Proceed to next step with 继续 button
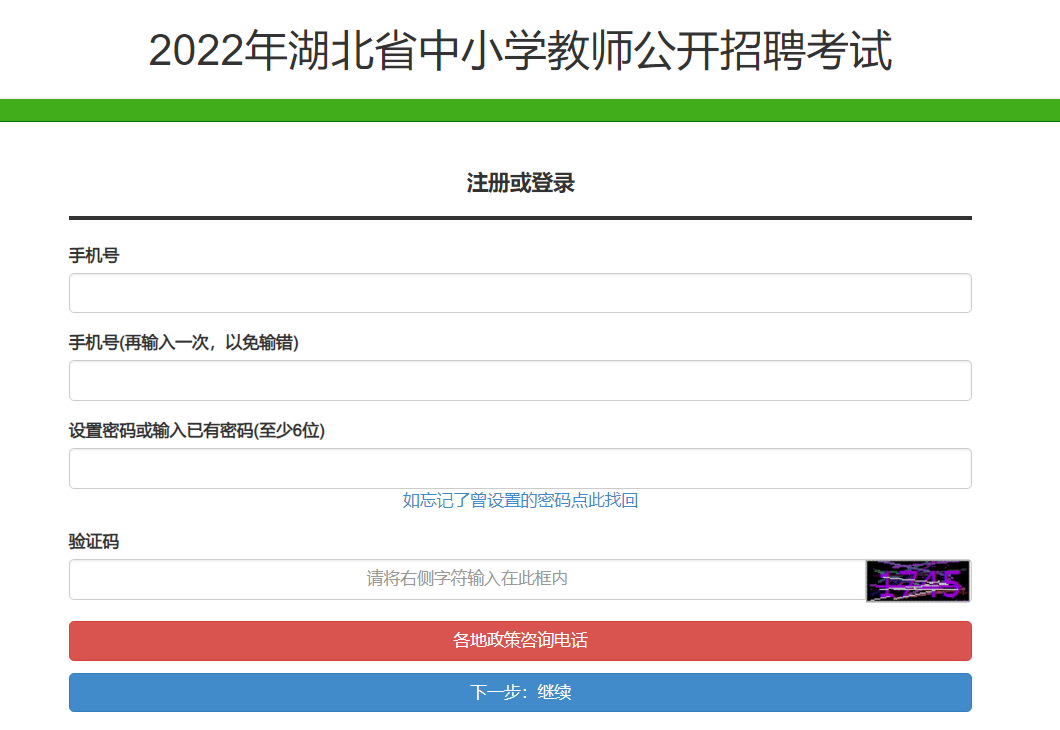The width and height of the screenshot is (1060, 730). 520,692
